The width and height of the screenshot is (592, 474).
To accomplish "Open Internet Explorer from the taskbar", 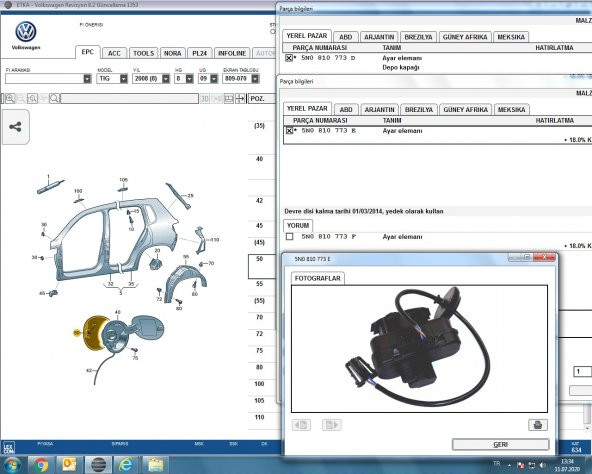I will click(126, 465).
